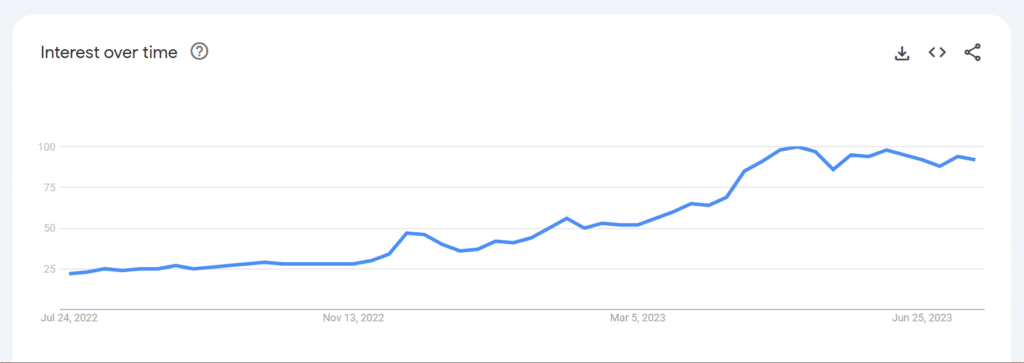
Task: Click the Jun 25, 2023 date label
Action: click(921, 318)
